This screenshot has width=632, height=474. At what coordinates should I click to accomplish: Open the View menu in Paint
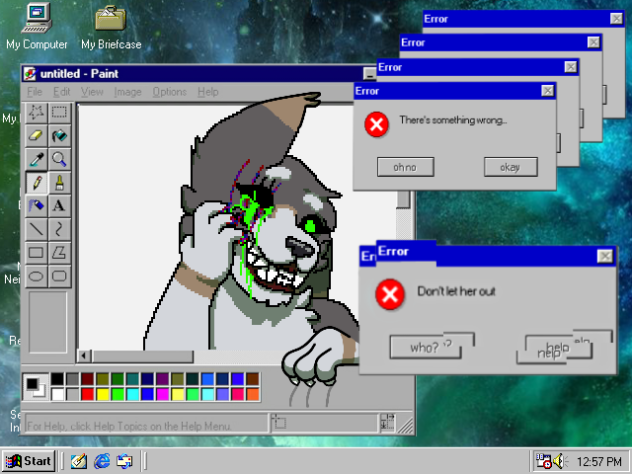tap(92, 92)
